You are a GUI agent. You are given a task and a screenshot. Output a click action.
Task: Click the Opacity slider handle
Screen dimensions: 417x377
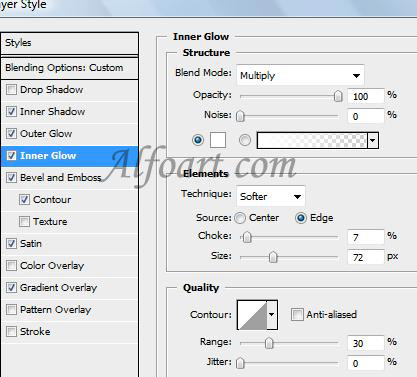pos(338,96)
